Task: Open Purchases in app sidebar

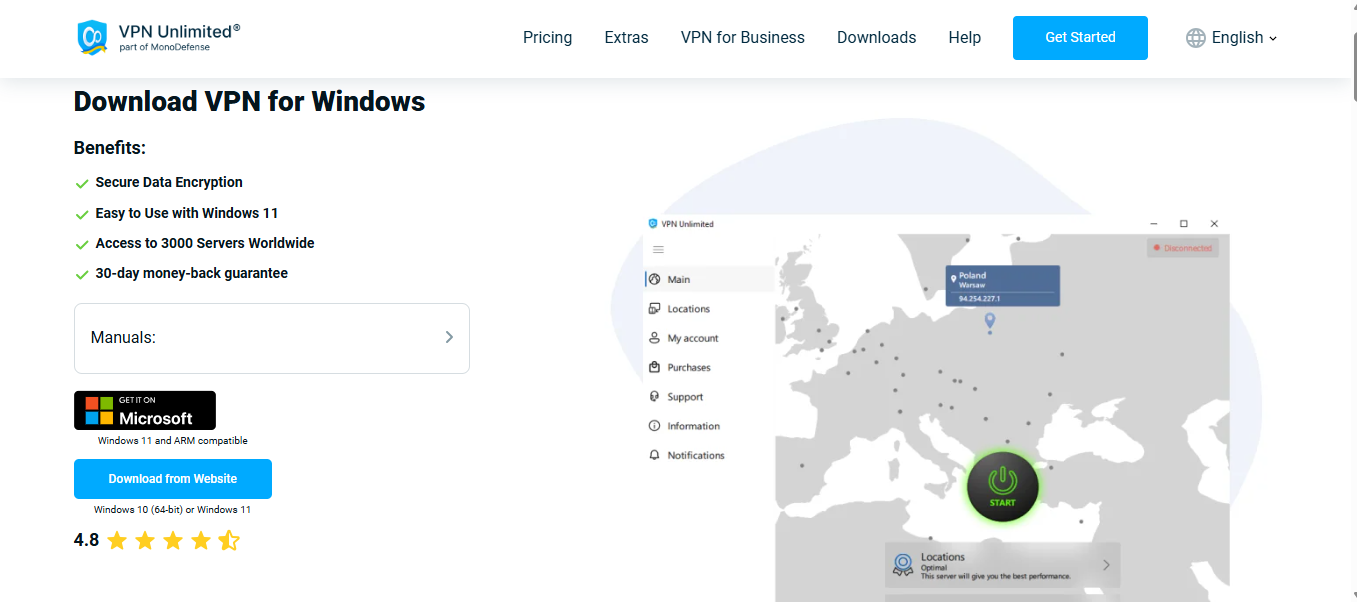Action: [688, 367]
